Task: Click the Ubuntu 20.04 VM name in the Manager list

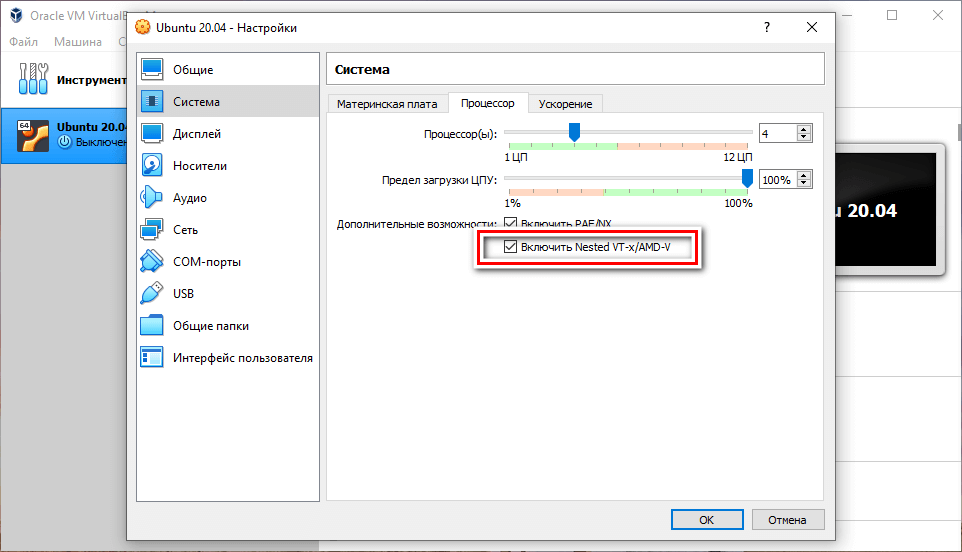Action: (92, 127)
